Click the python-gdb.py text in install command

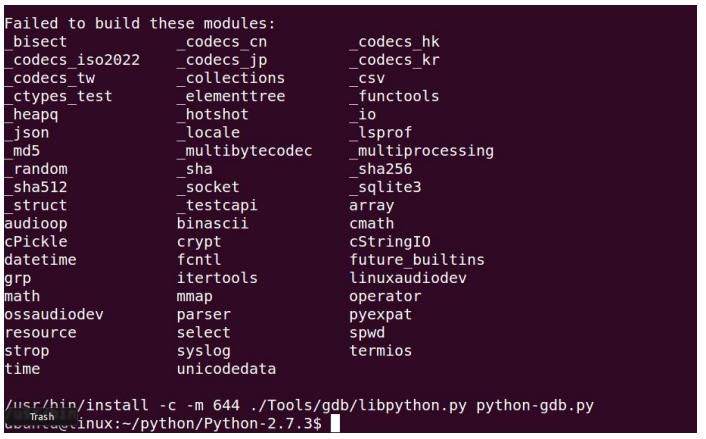535,406
